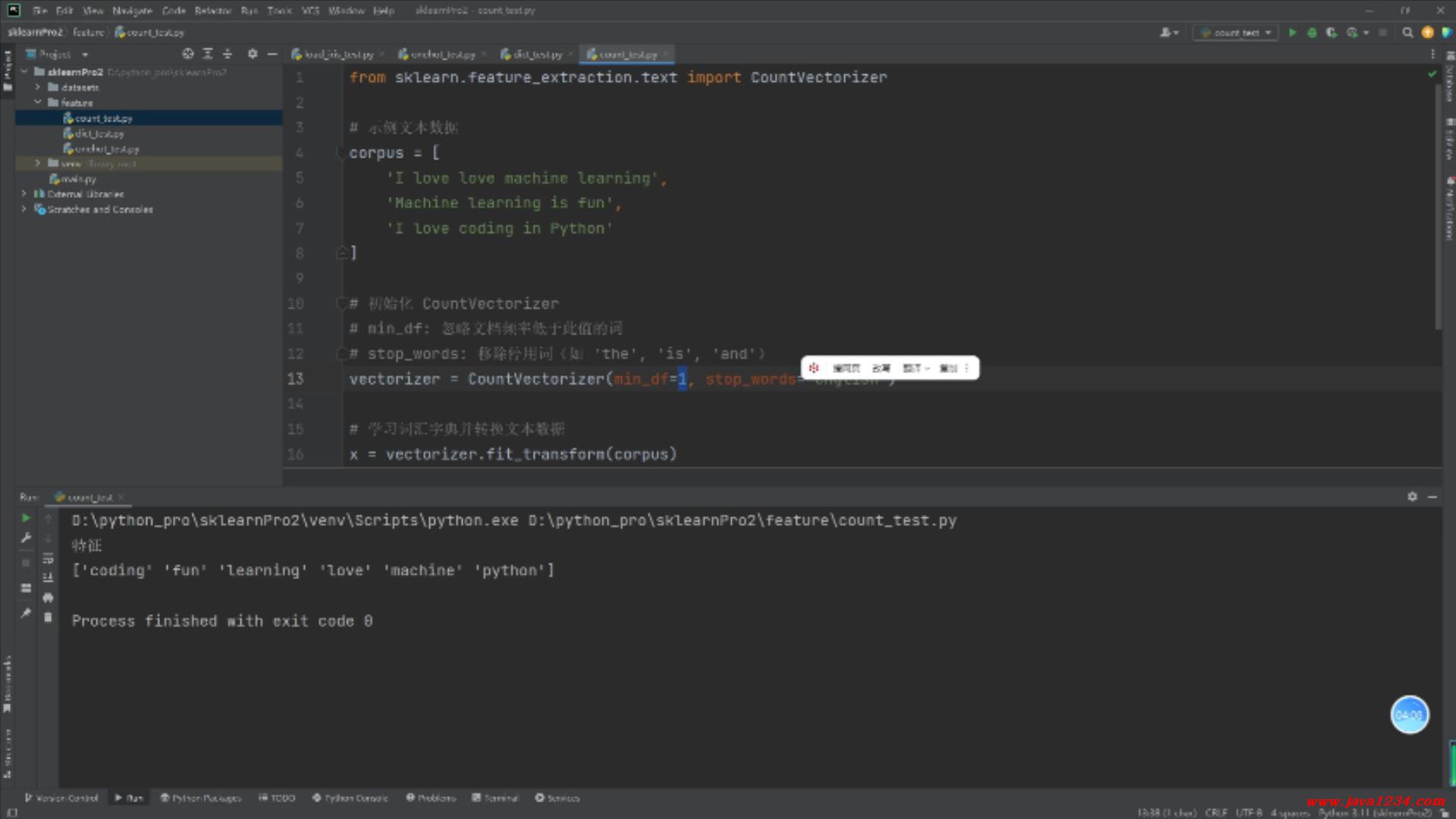Open the Python Packages tool window
This screenshot has width=1456, height=819.
200,798
